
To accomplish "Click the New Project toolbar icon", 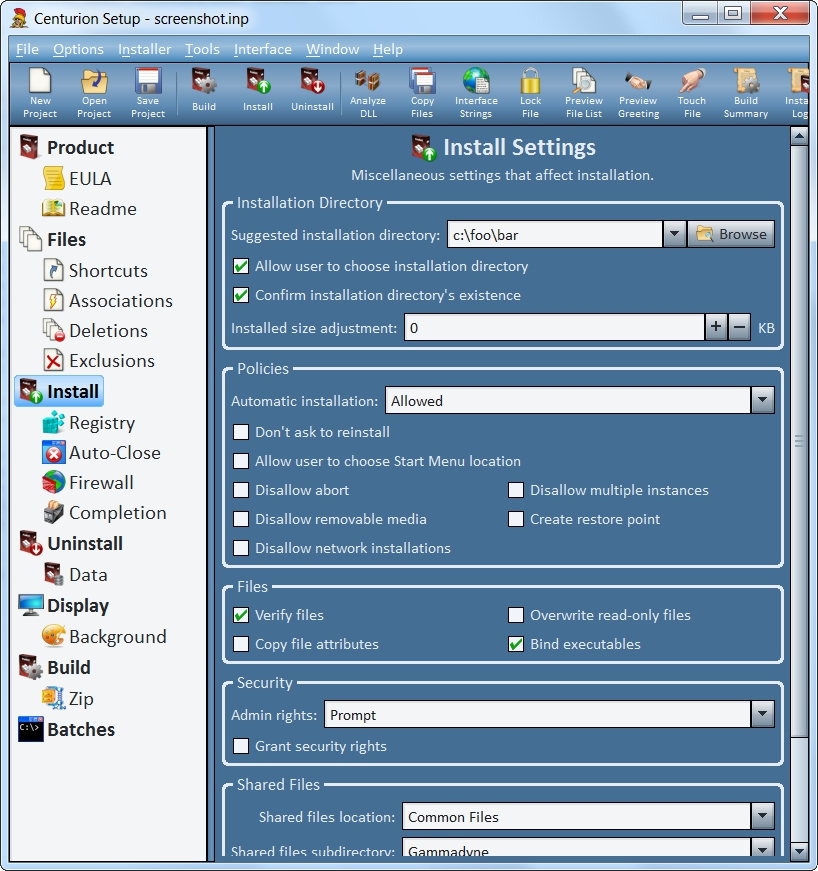I will tap(40, 93).
